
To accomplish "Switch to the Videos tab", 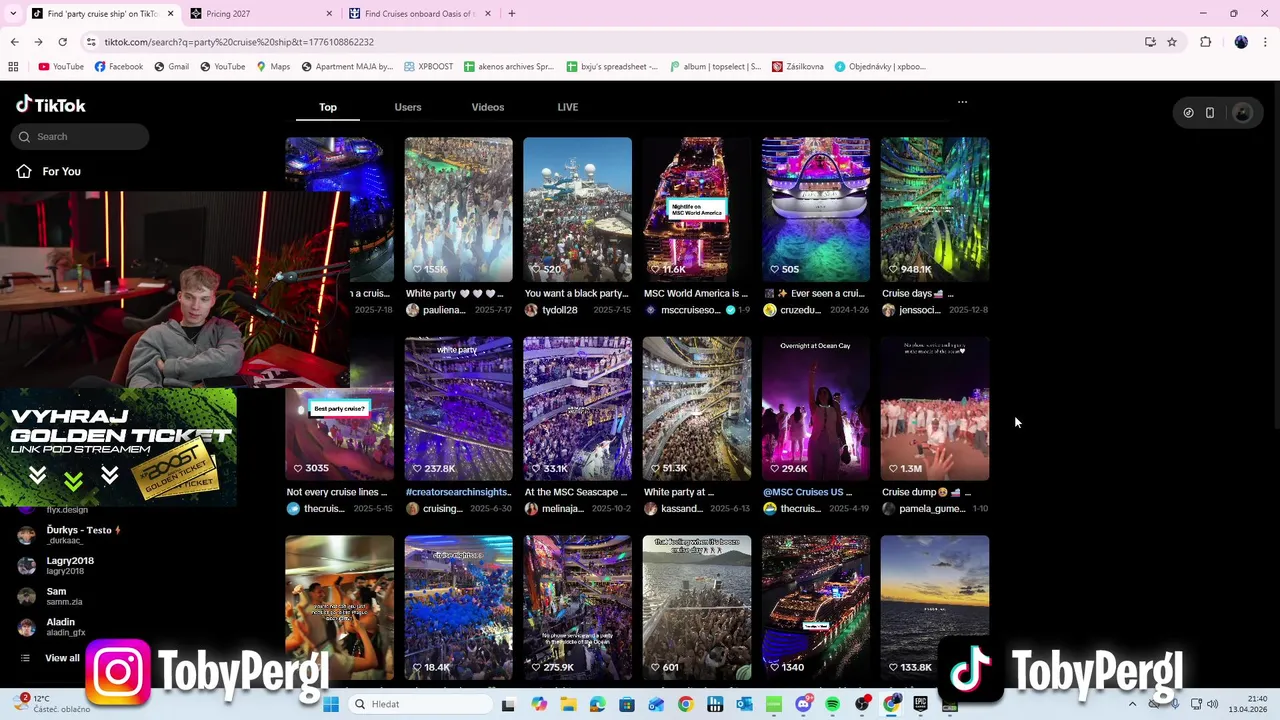I will coord(488,107).
